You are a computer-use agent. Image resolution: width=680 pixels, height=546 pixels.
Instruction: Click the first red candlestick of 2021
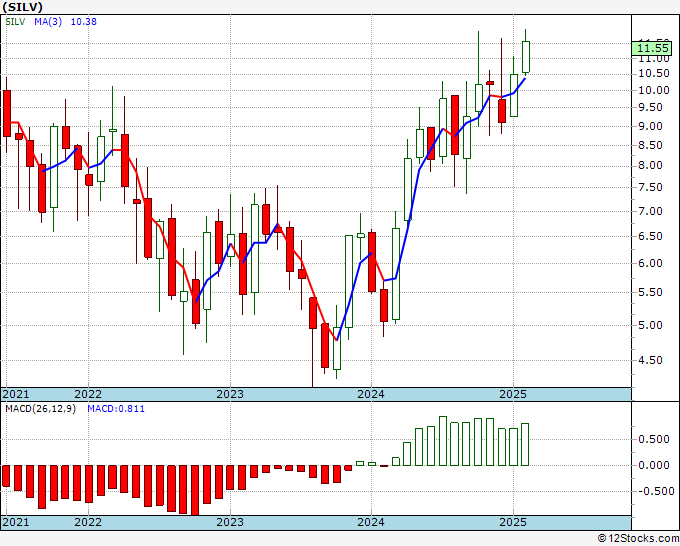pos(7,114)
